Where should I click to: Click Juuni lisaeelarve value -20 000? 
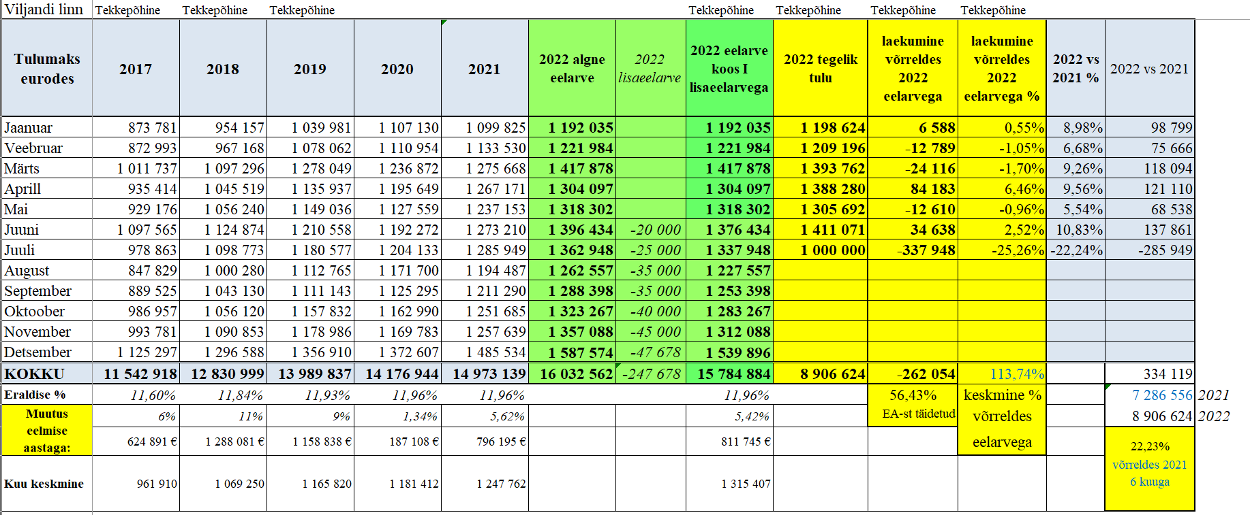click(651, 229)
